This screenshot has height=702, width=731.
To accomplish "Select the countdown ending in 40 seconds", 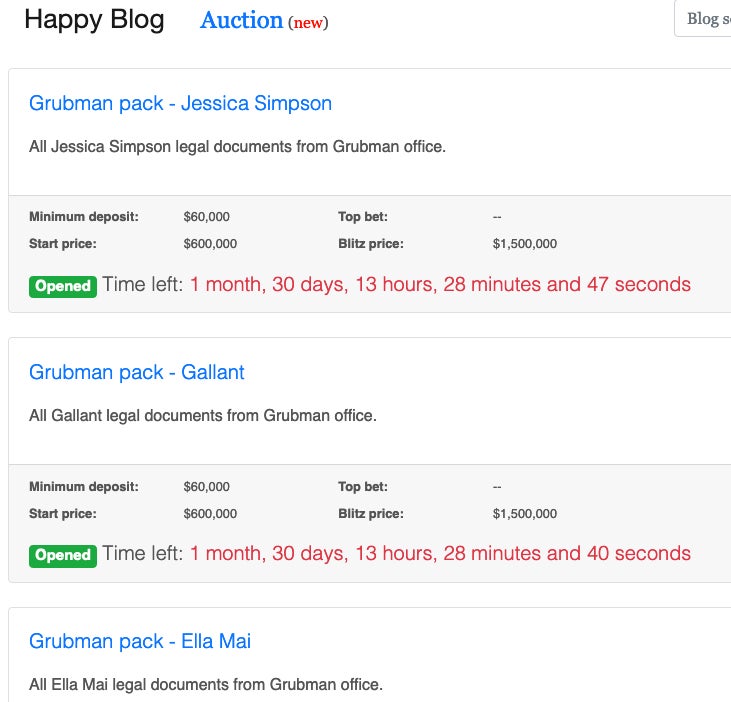I will [440, 553].
